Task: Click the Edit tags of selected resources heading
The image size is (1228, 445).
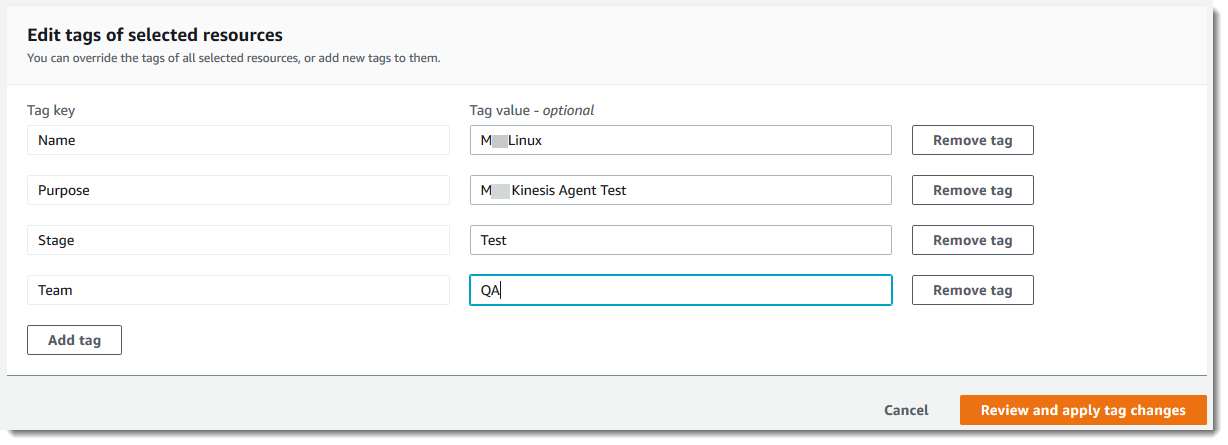Action: [155, 36]
